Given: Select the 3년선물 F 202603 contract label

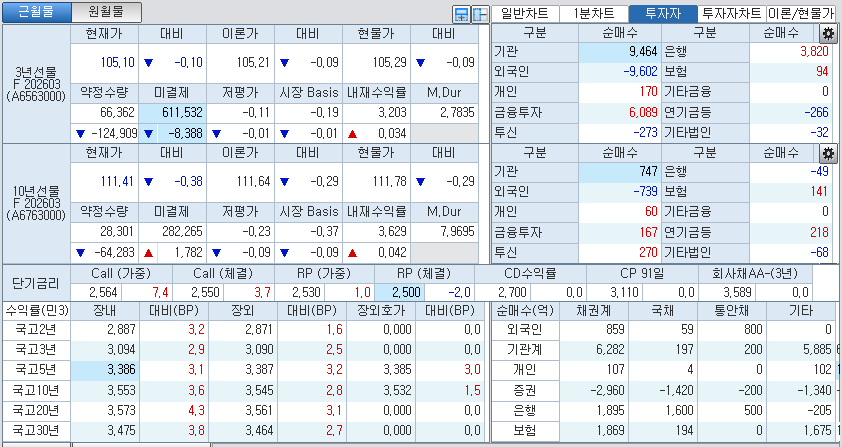Looking at the screenshot, I should tap(36, 84).
